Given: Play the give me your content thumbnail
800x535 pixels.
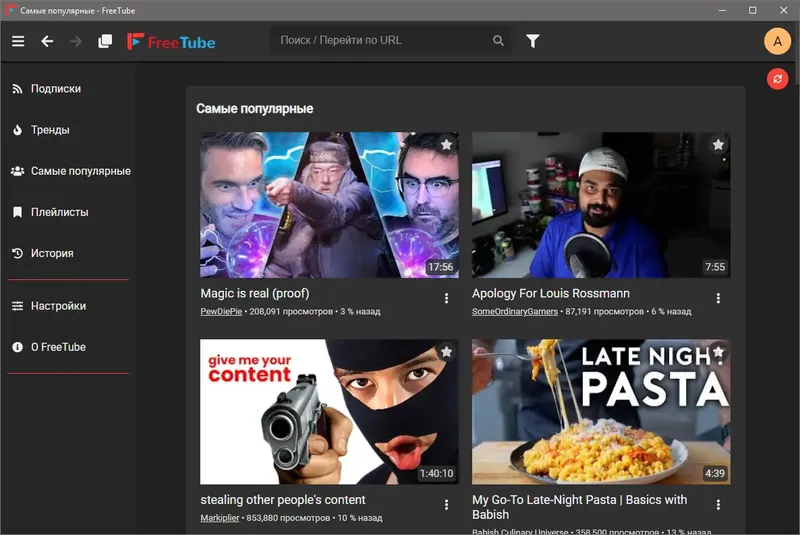Looking at the screenshot, I should (329, 412).
